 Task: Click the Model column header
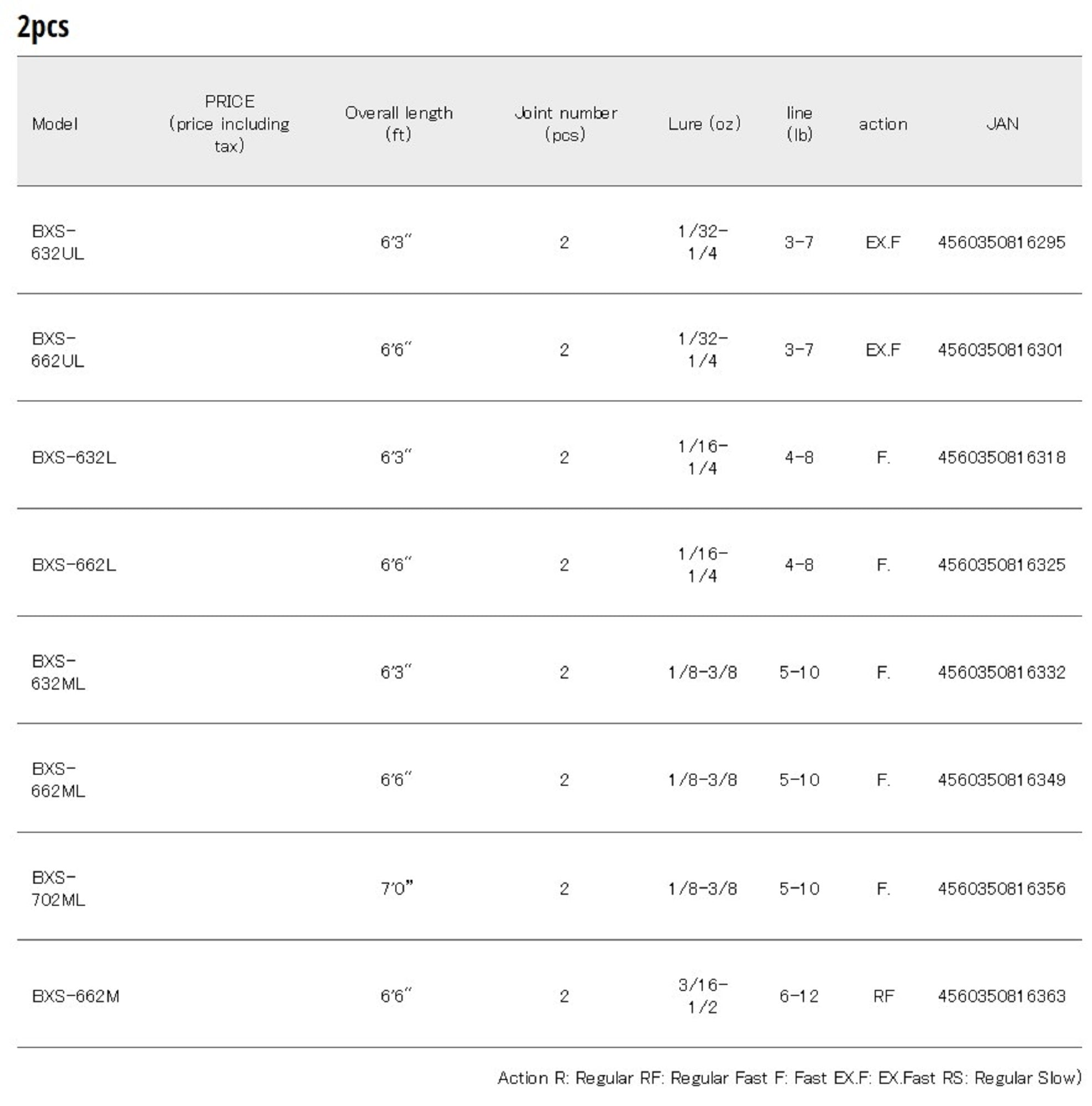[x=55, y=124]
